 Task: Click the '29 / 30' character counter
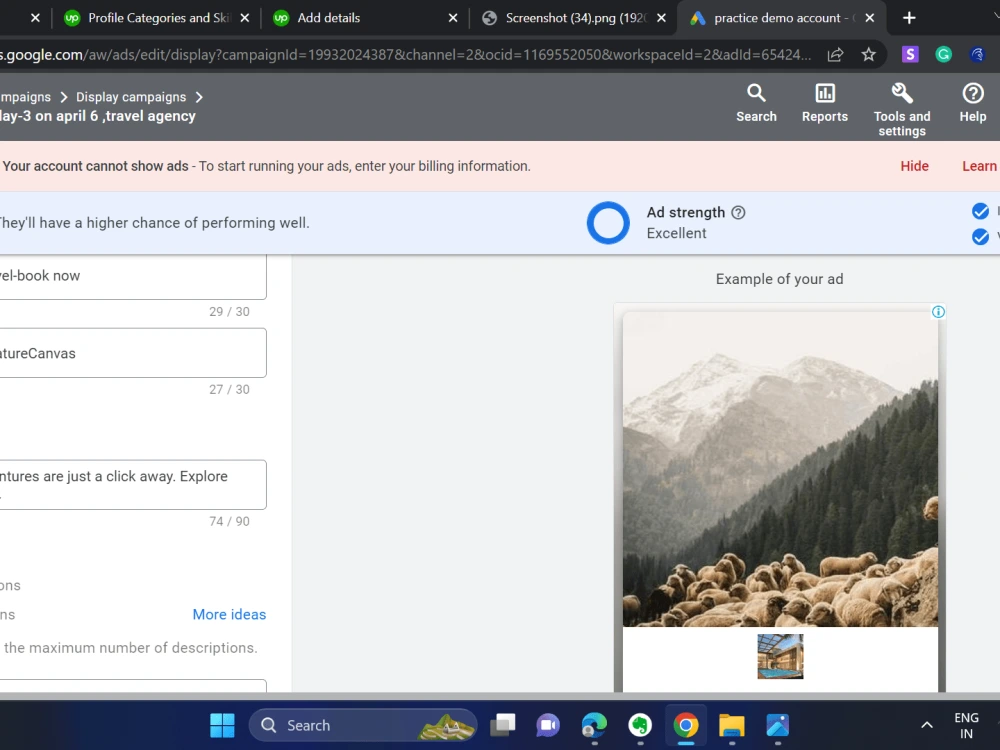pos(229,311)
